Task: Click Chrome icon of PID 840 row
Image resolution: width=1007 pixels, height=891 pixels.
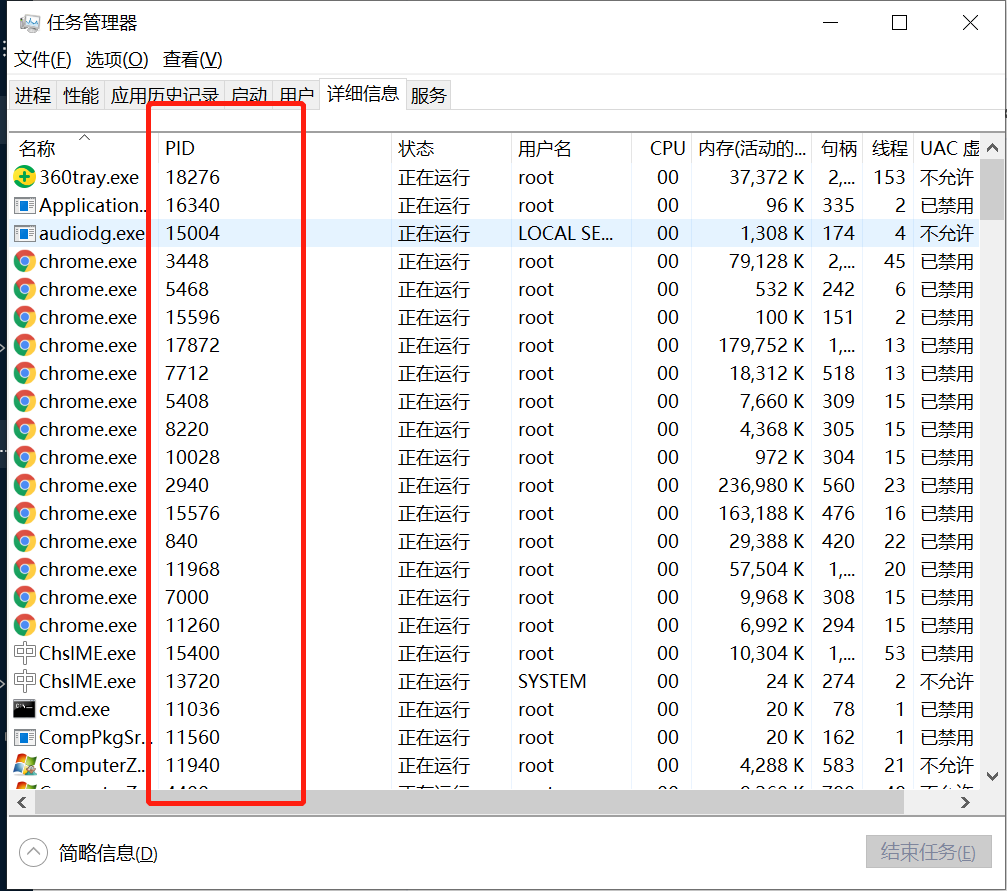Action: [24, 542]
